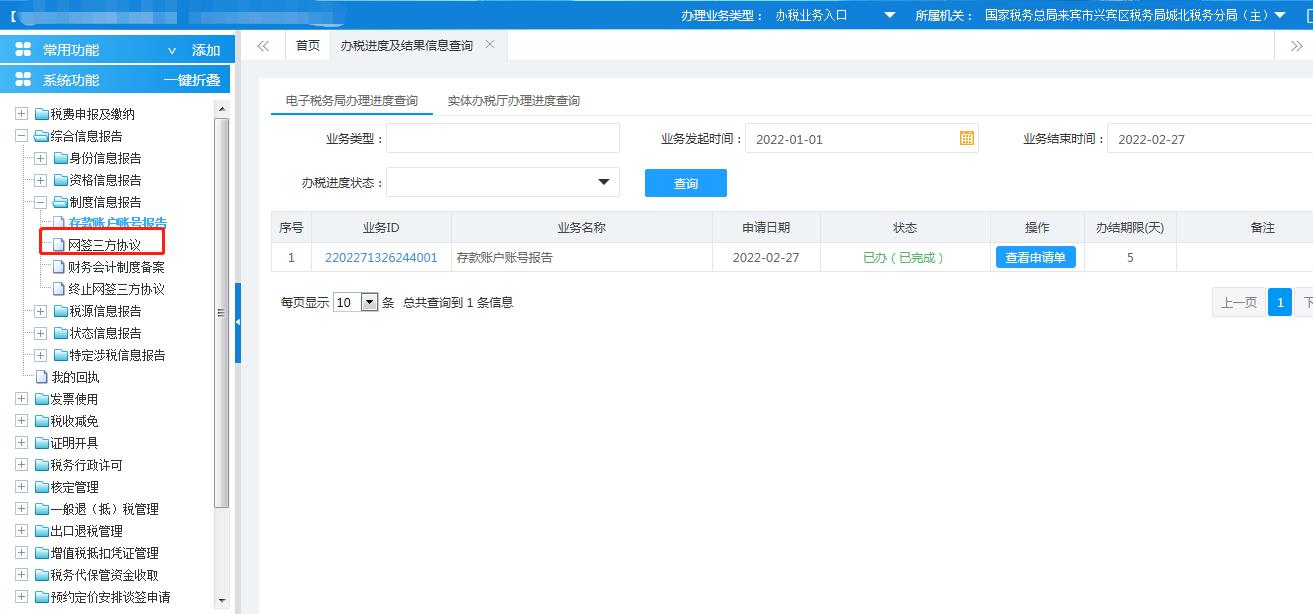Click inside the 业务类型 input field

pyautogui.click(x=503, y=138)
